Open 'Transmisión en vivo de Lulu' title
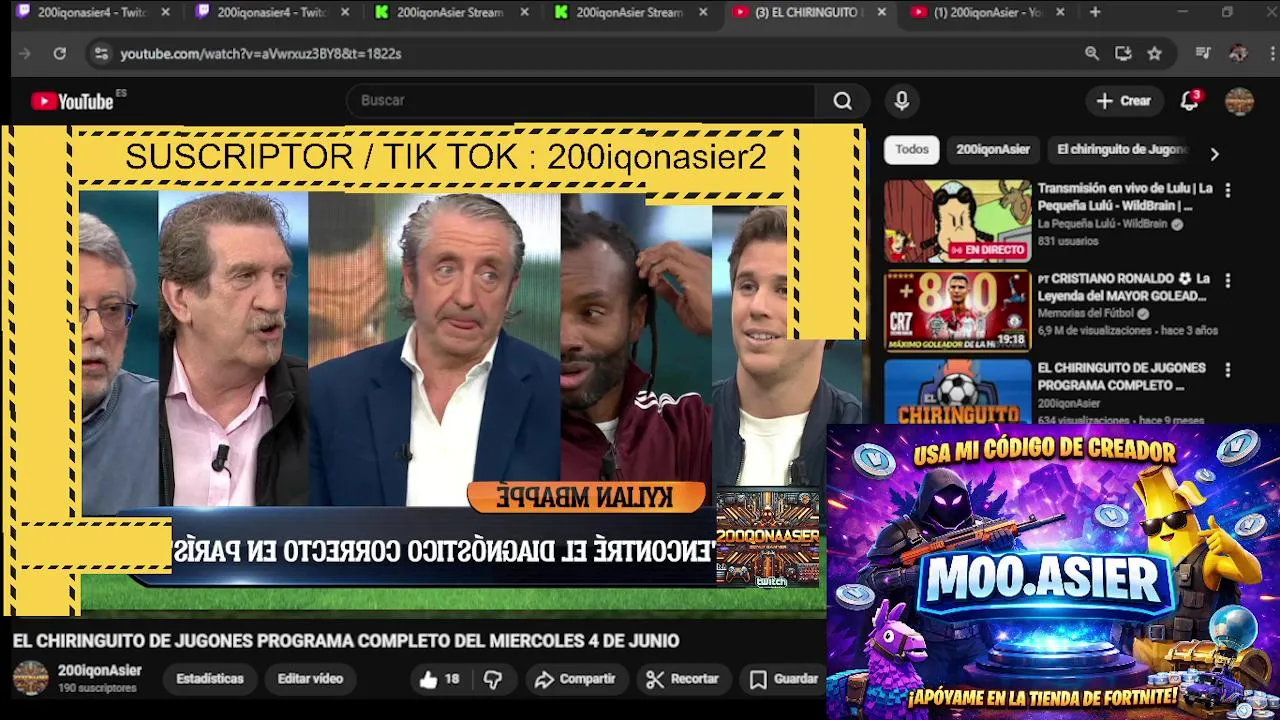This screenshot has width=1280, height=720. coord(1125,196)
